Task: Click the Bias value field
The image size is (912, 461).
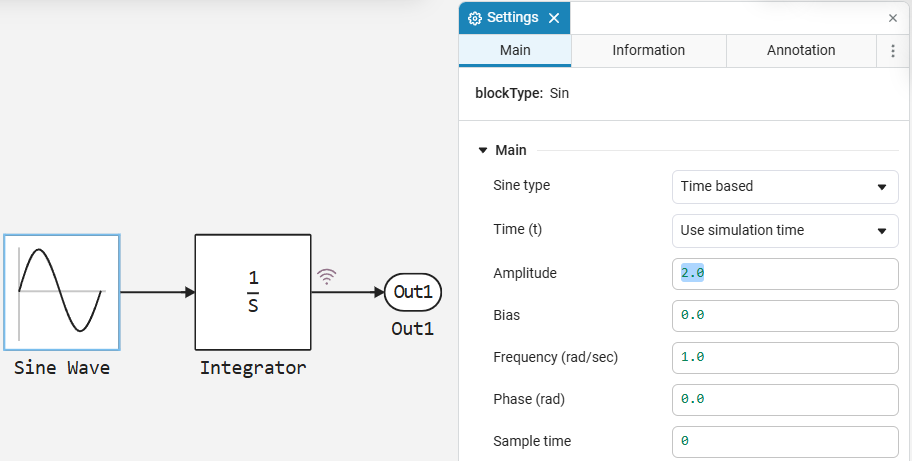Action: click(x=785, y=316)
